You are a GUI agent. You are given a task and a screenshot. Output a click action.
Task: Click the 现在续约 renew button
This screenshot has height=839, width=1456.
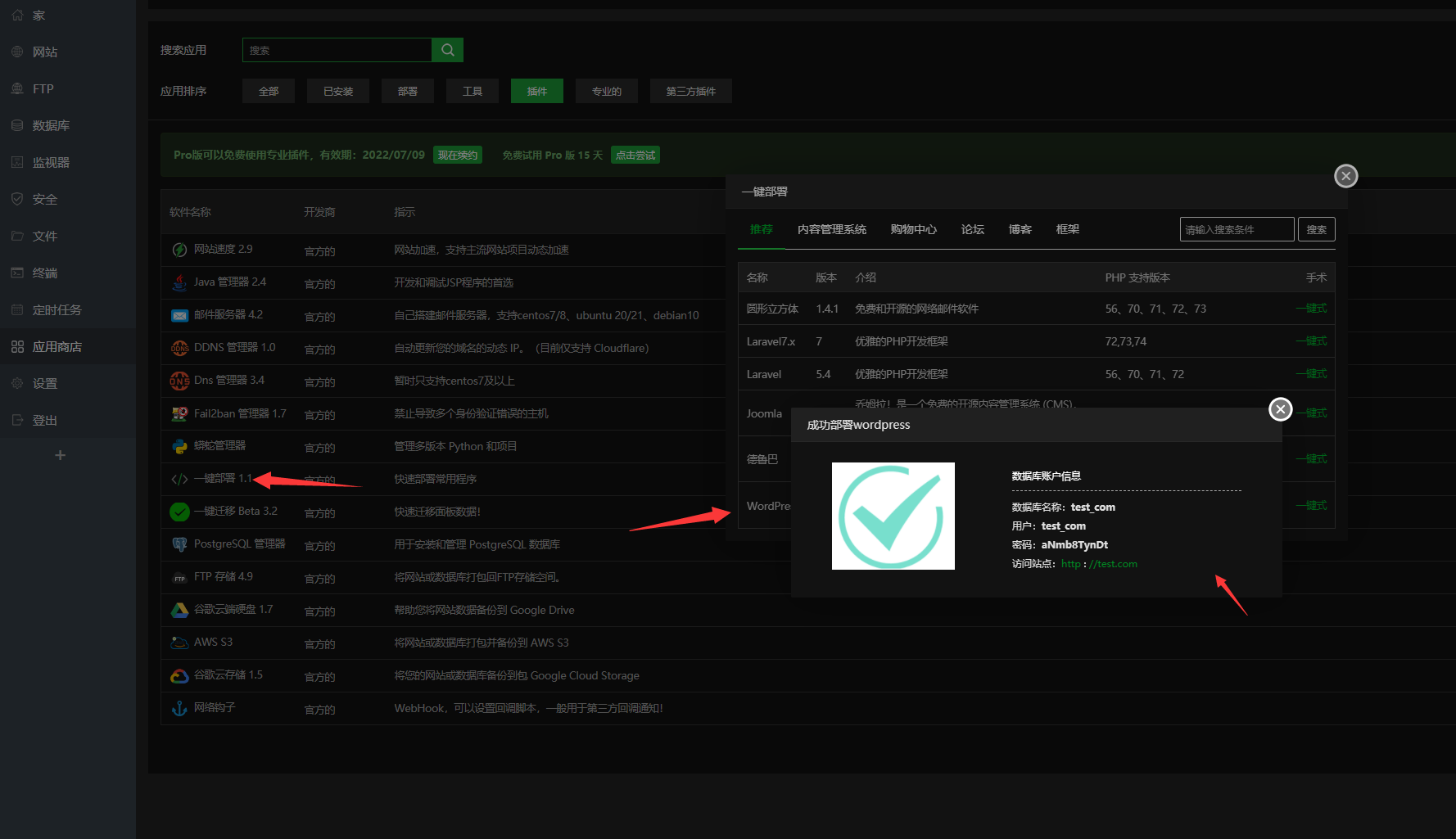pyautogui.click(x=457, y=156)
